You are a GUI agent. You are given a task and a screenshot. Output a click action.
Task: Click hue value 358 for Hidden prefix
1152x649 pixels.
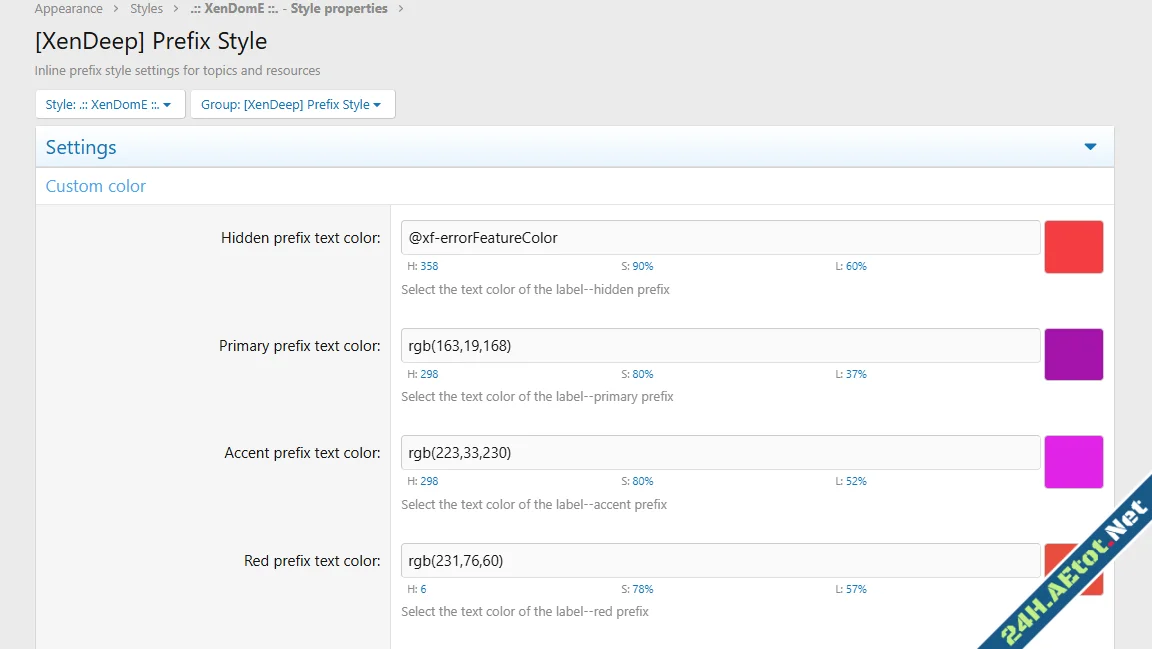(x=429, y=267)
